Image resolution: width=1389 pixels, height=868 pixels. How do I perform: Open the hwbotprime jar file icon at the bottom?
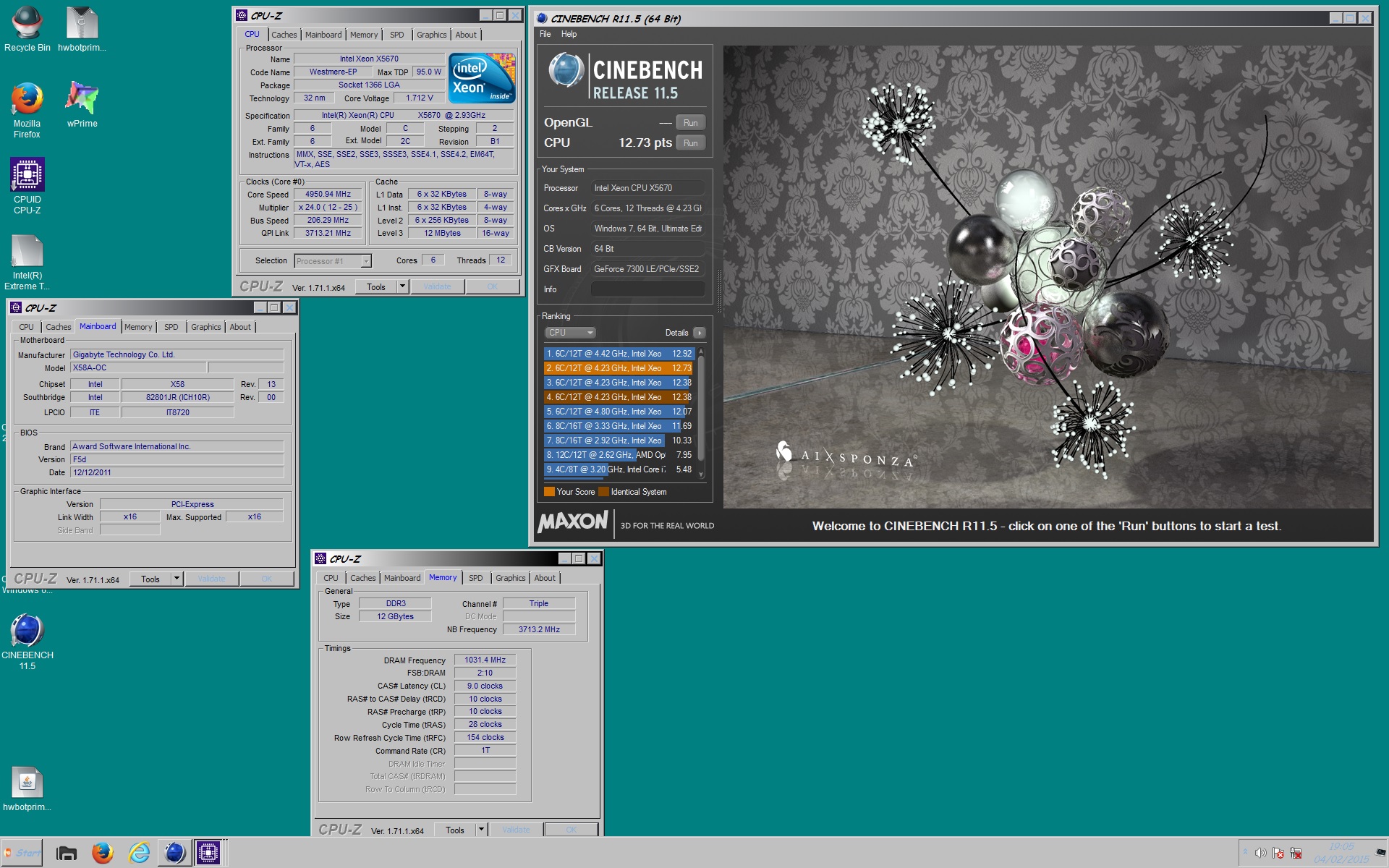click(27, 788)
